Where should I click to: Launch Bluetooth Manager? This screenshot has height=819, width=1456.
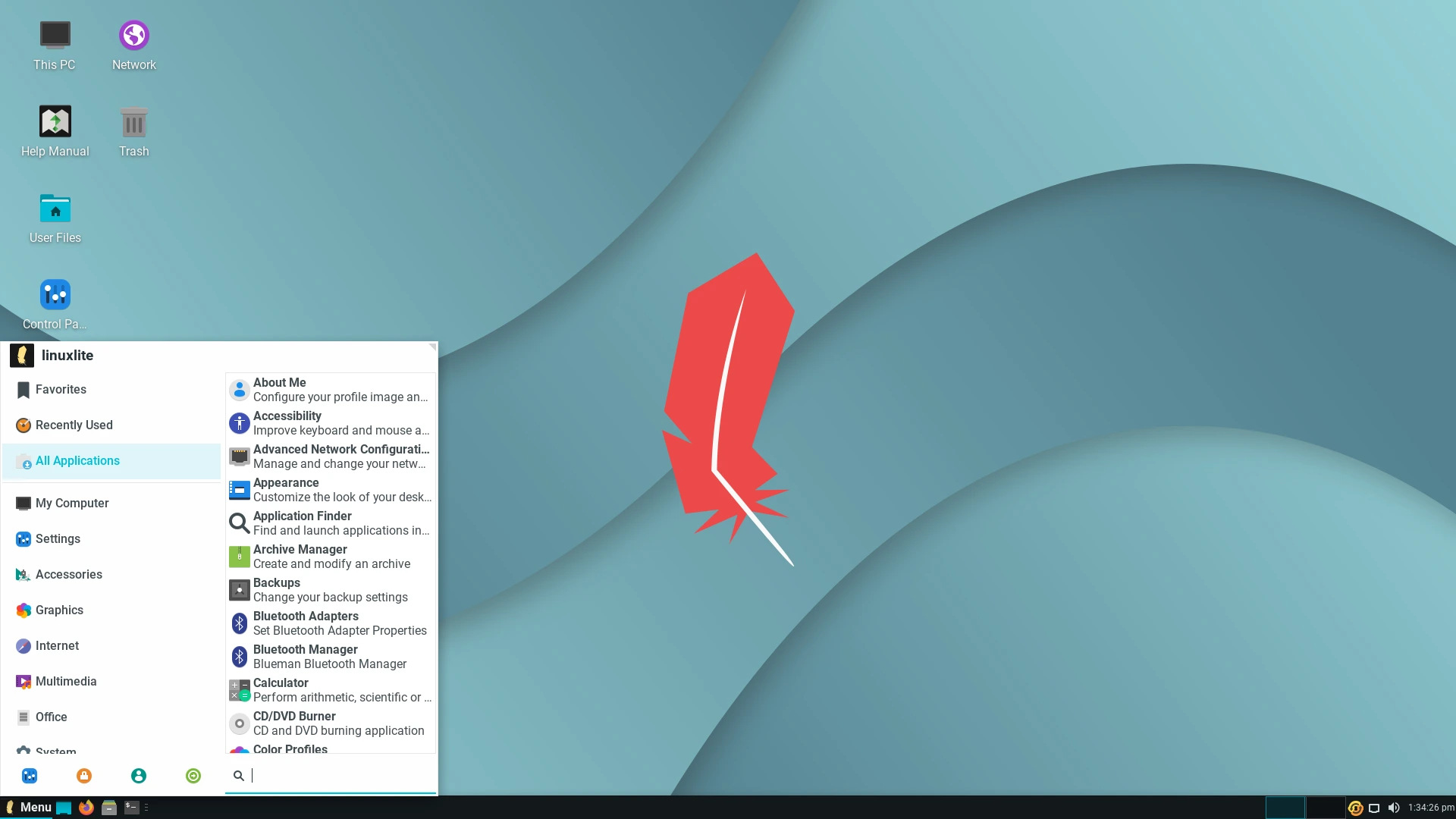[x=331, y=657]
